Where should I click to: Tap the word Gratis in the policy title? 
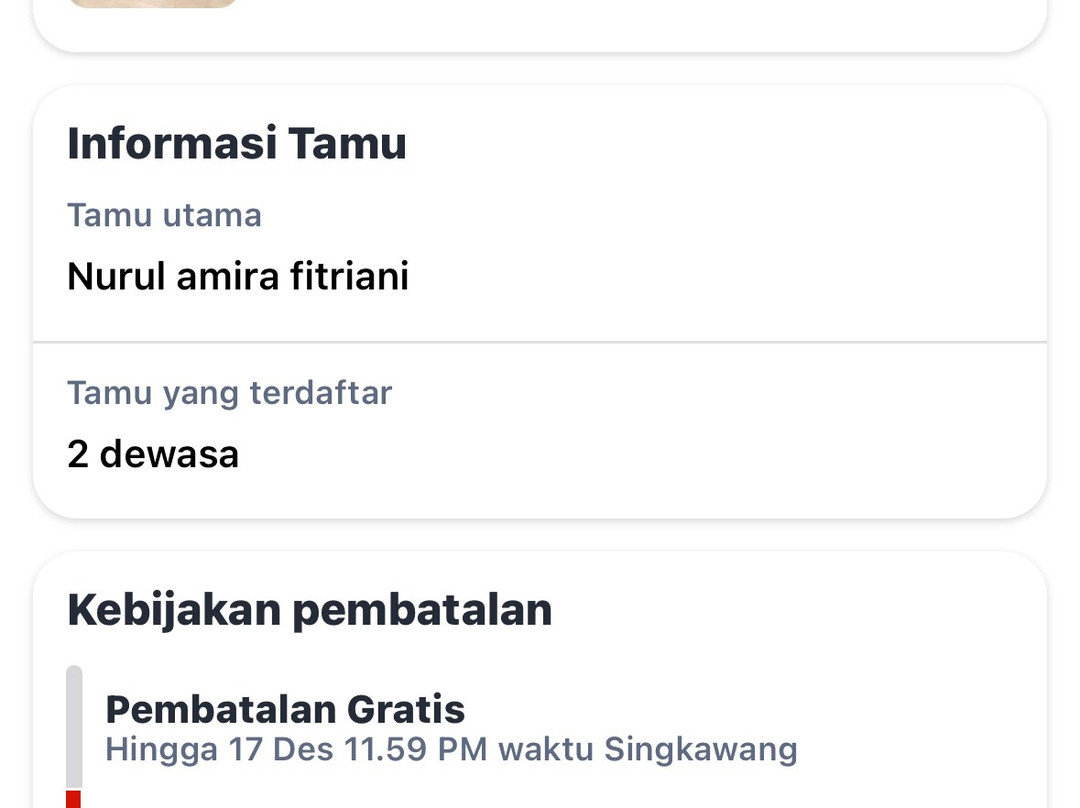[405, 709]
